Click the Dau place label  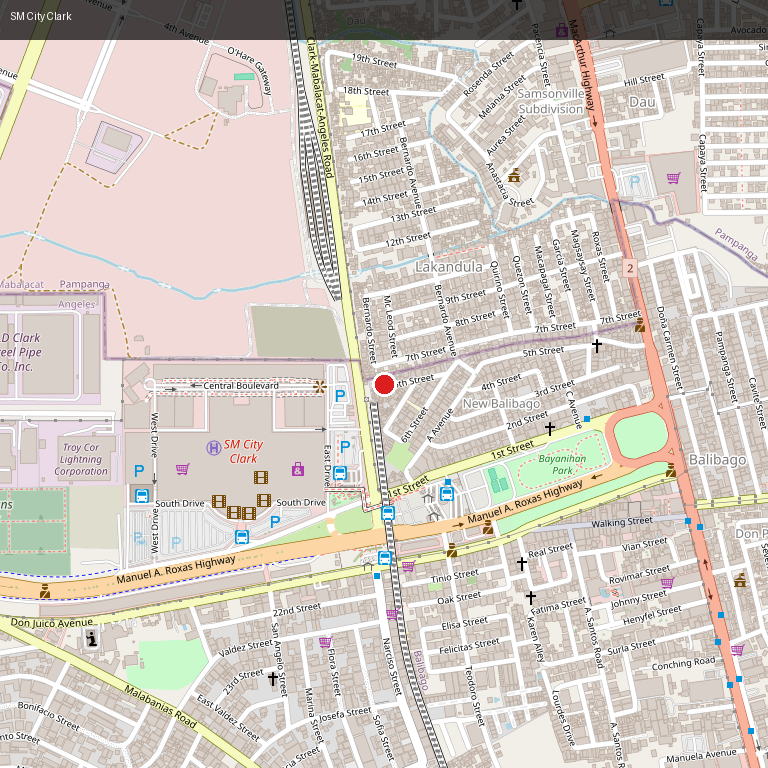[x=642, y=102]
